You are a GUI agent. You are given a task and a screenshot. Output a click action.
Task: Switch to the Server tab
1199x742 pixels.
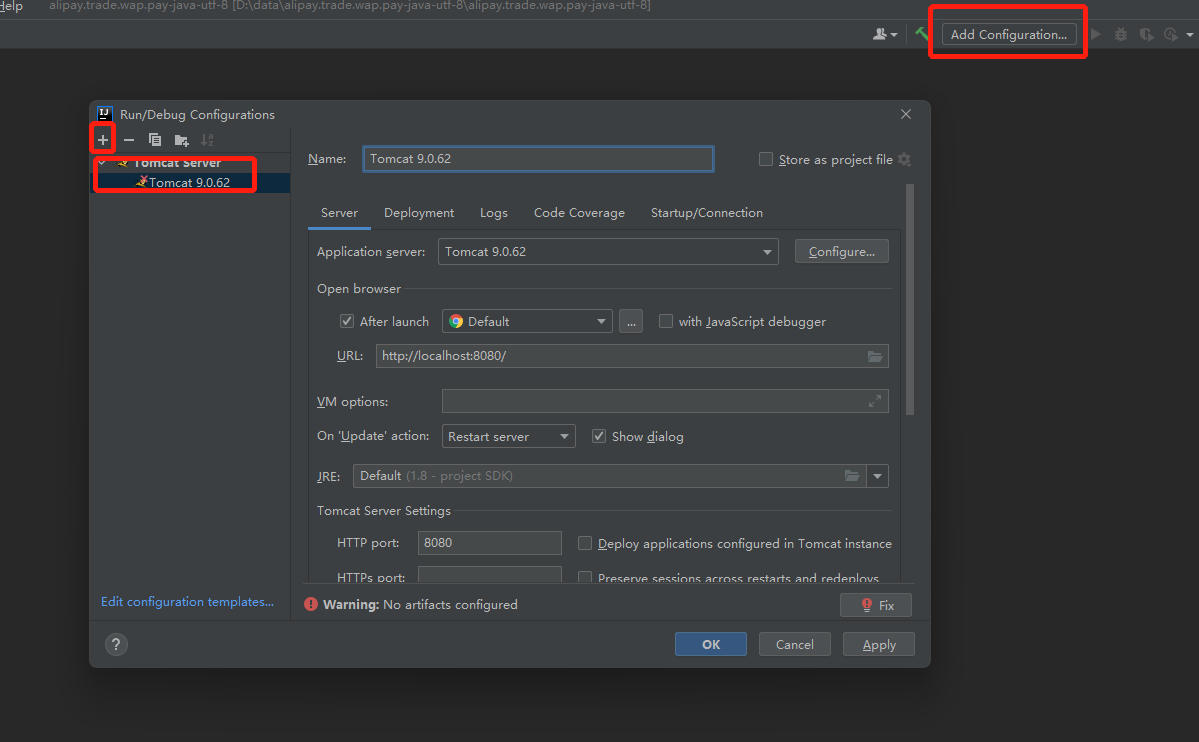tap(340, 213)
